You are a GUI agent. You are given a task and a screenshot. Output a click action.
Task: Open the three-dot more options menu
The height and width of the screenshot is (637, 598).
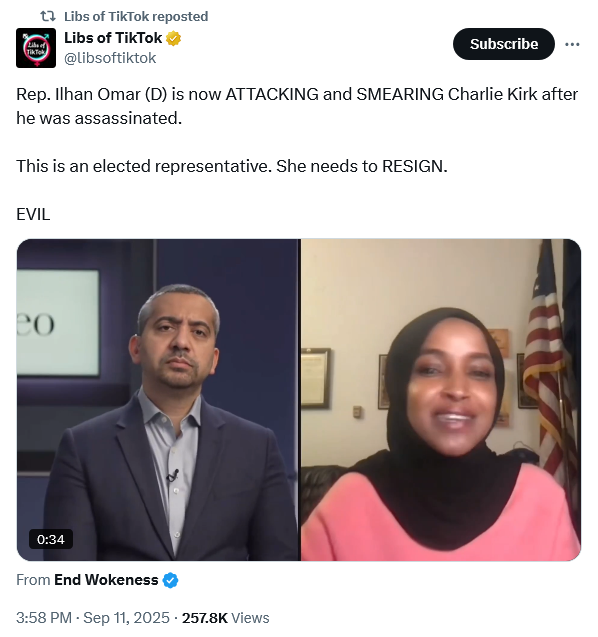click(x=572, y=44)
